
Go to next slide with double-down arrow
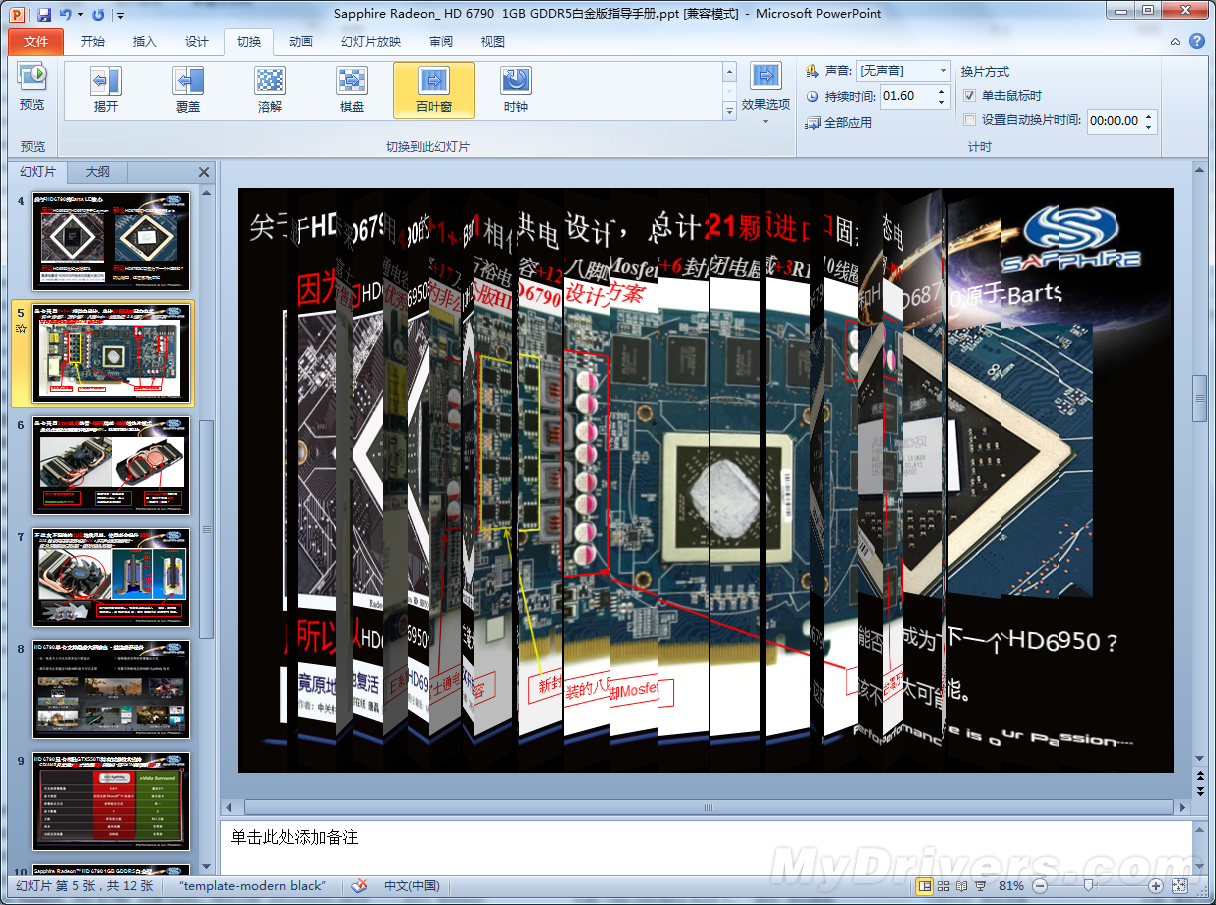click(1200, 791)
